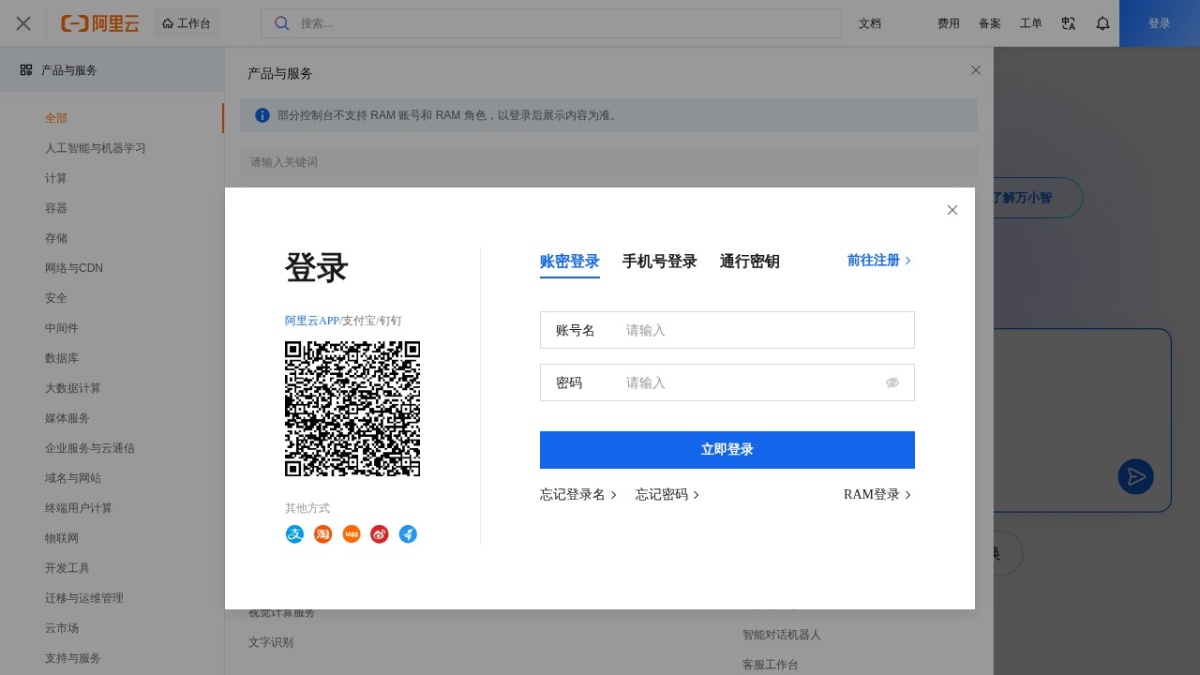Click the 产品与服务 sidebar header

(112, 70)
